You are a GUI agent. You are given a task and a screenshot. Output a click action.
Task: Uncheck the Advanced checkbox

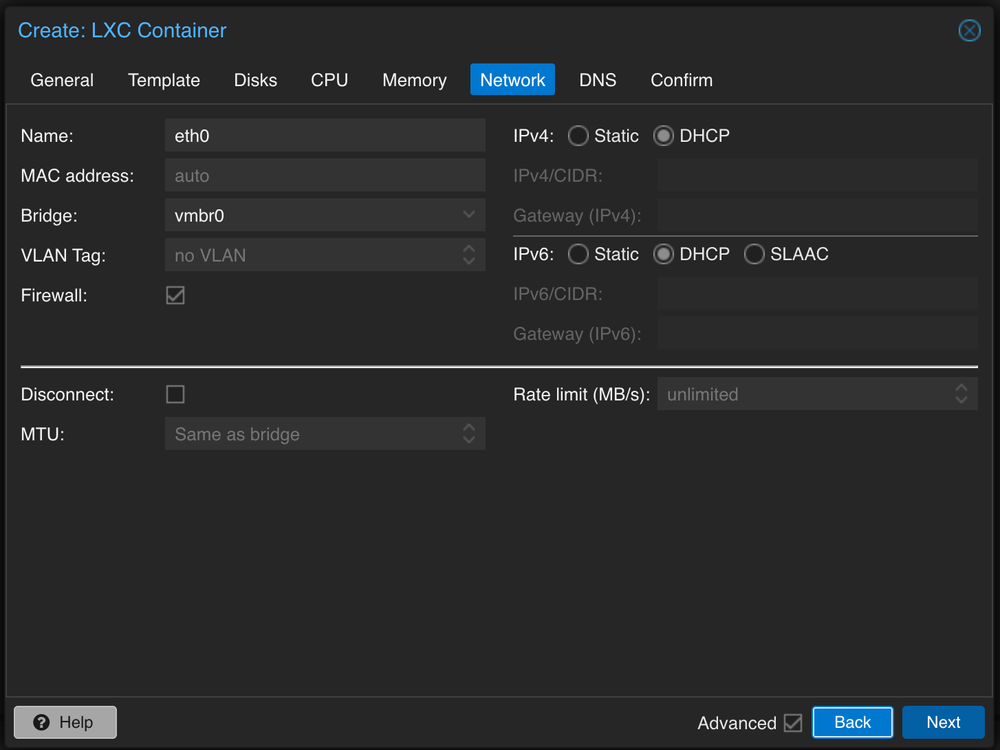pos(793,723)
